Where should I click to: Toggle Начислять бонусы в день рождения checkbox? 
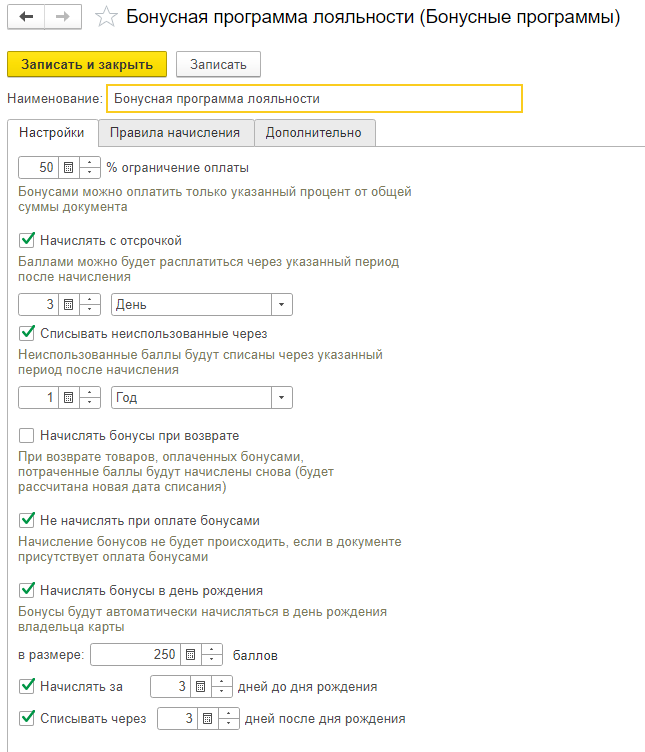coord(27,590)
